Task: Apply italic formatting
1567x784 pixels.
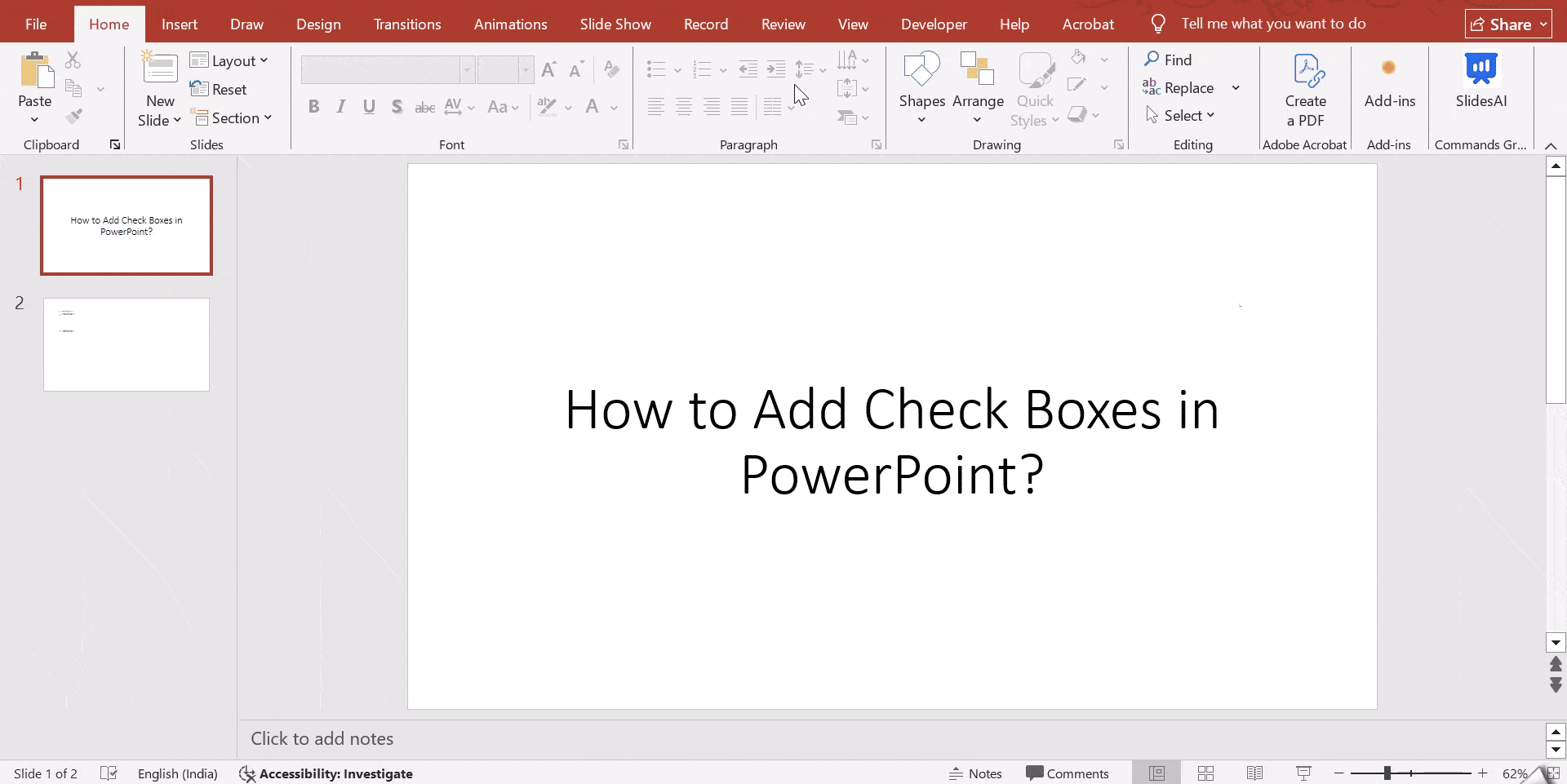Action: pyautogui.click(x=340, y=107)
